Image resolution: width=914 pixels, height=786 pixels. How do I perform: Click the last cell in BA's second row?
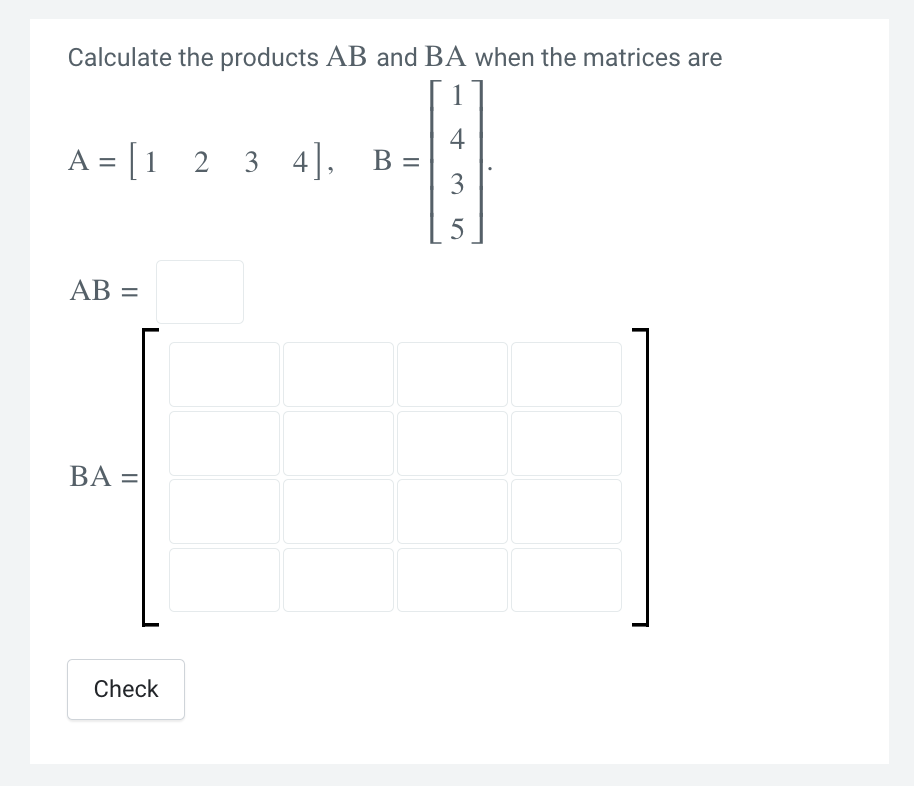(x=566, y=442)
